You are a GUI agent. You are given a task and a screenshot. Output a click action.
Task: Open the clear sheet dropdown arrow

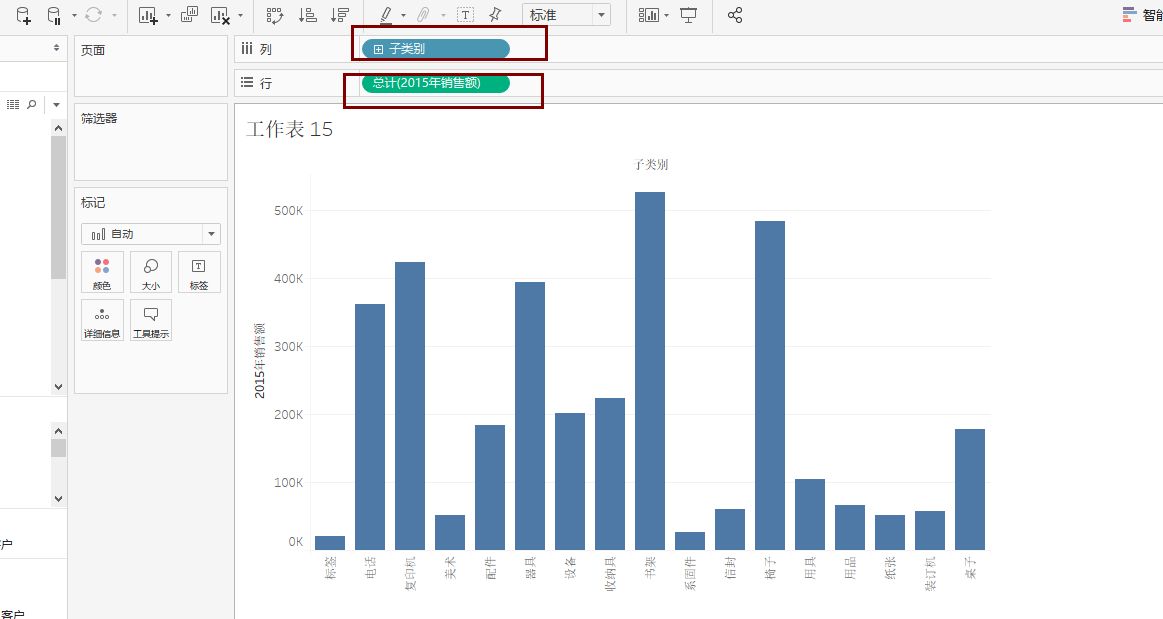[240, 15]
